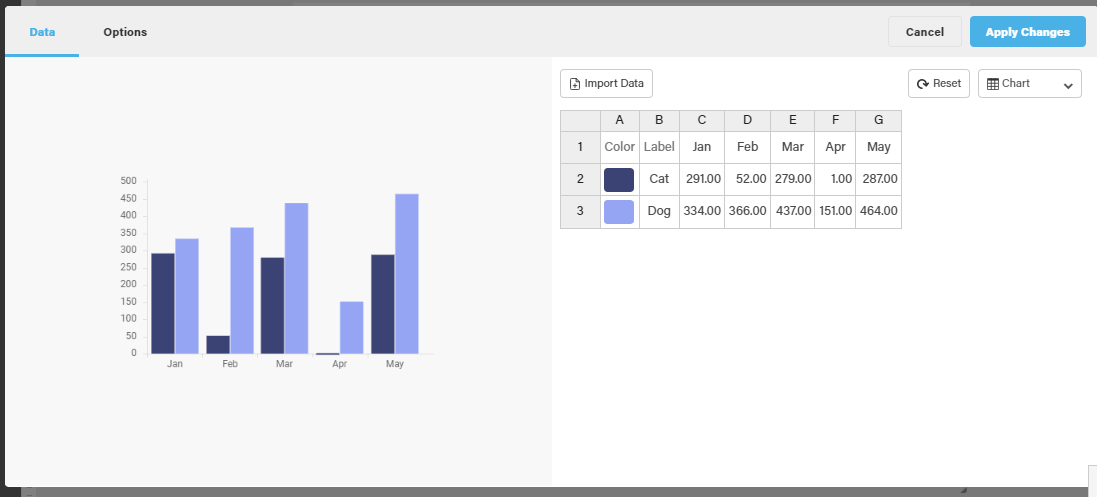1097x497 pixels.
Task: Click the Dog label cell
Action: pyautogui.click(x=659, y=211)
